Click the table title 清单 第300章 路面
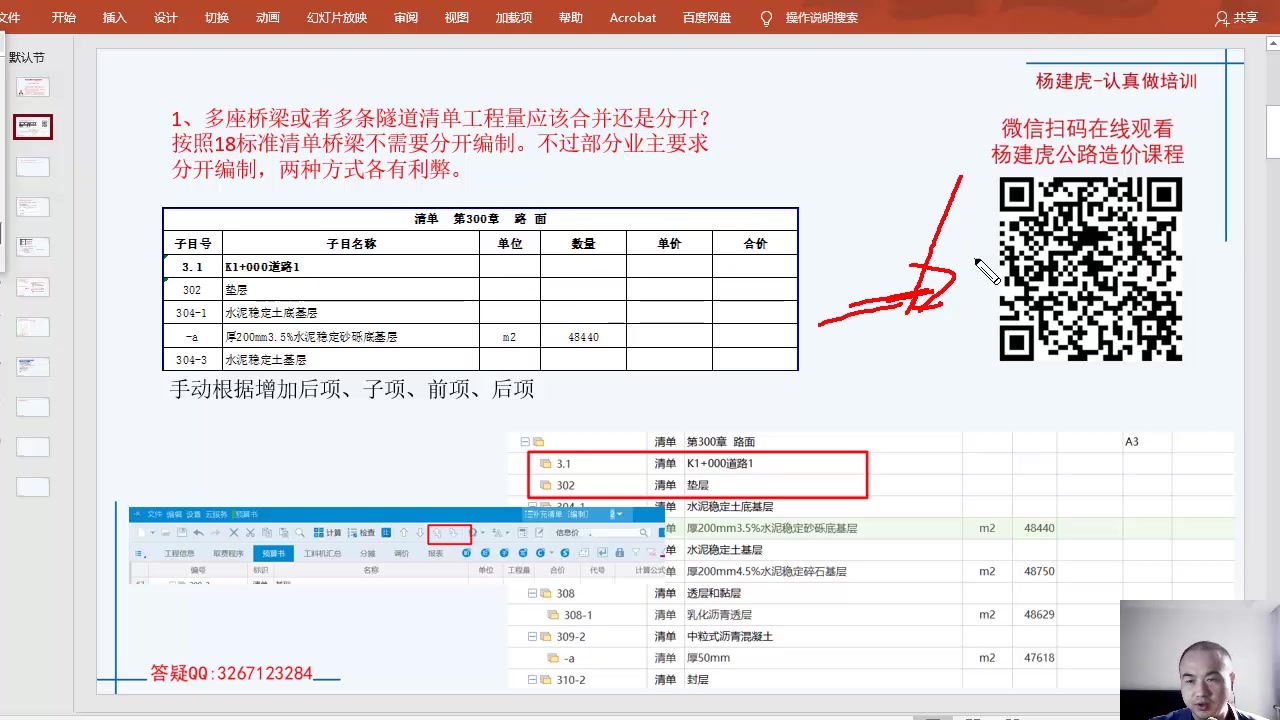The height and width of the screenshot is (720, 1280). tap(480, 218)
